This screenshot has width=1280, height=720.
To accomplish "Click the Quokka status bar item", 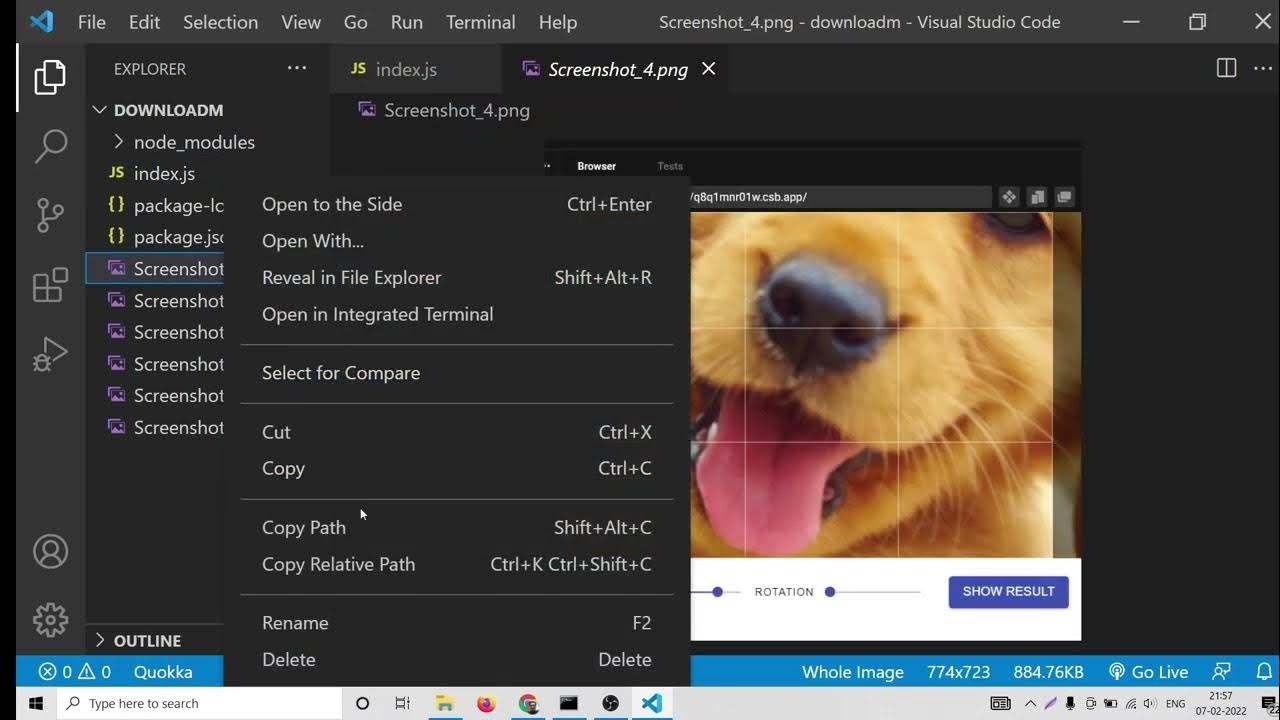I will tap(162, 672).
